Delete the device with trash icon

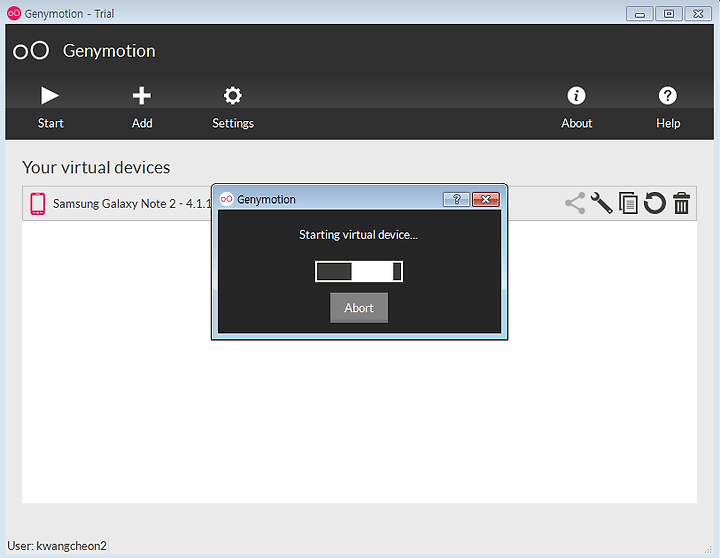click(x=681, y=203)
